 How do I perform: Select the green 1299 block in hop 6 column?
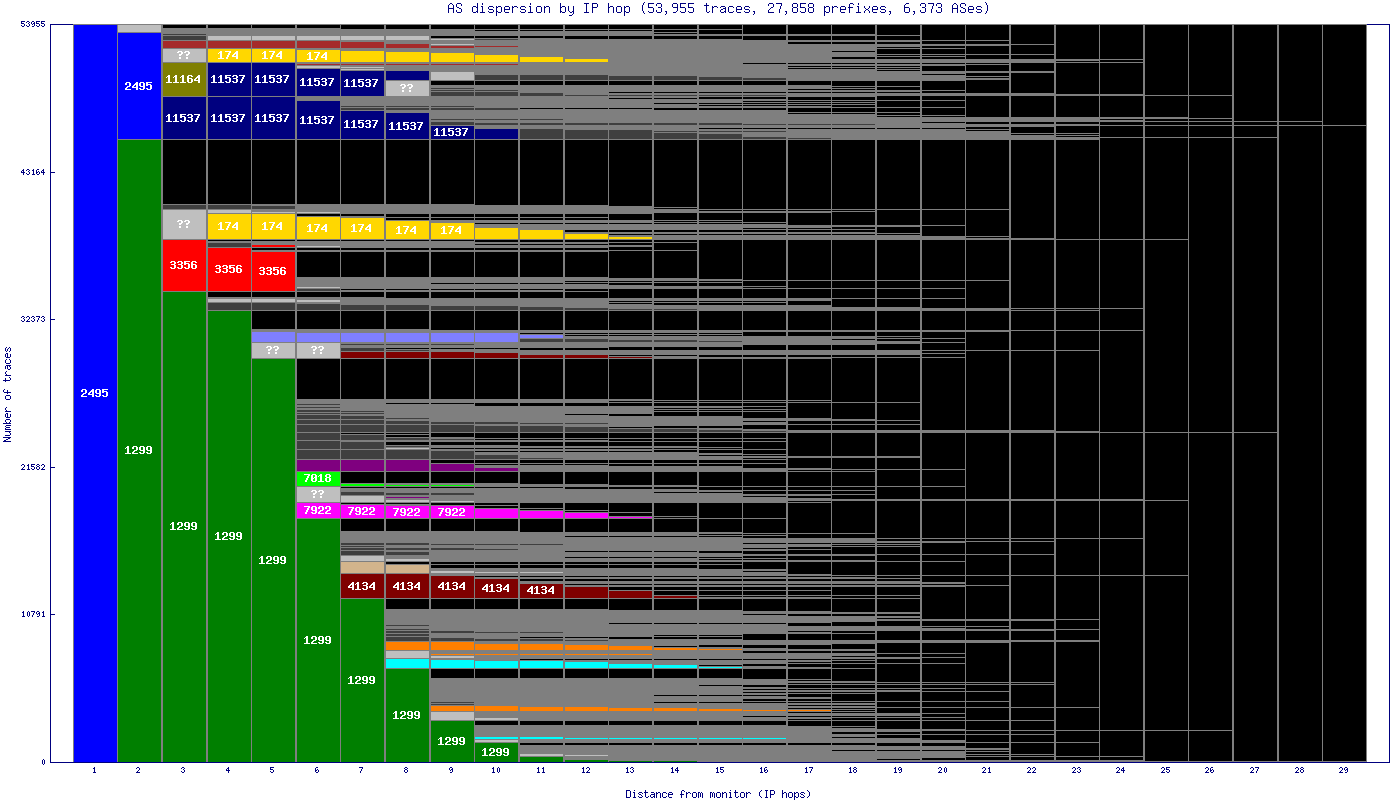coord(318,640)
